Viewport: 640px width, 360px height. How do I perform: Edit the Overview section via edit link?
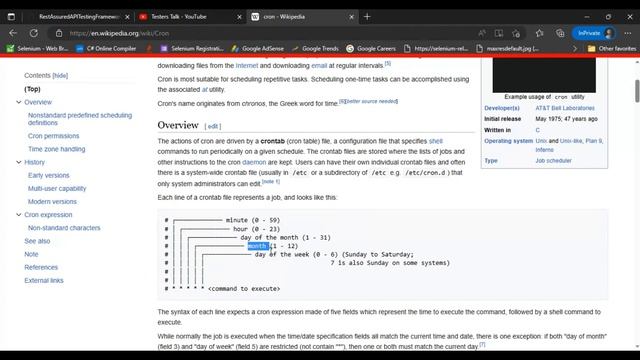point(213,127)
